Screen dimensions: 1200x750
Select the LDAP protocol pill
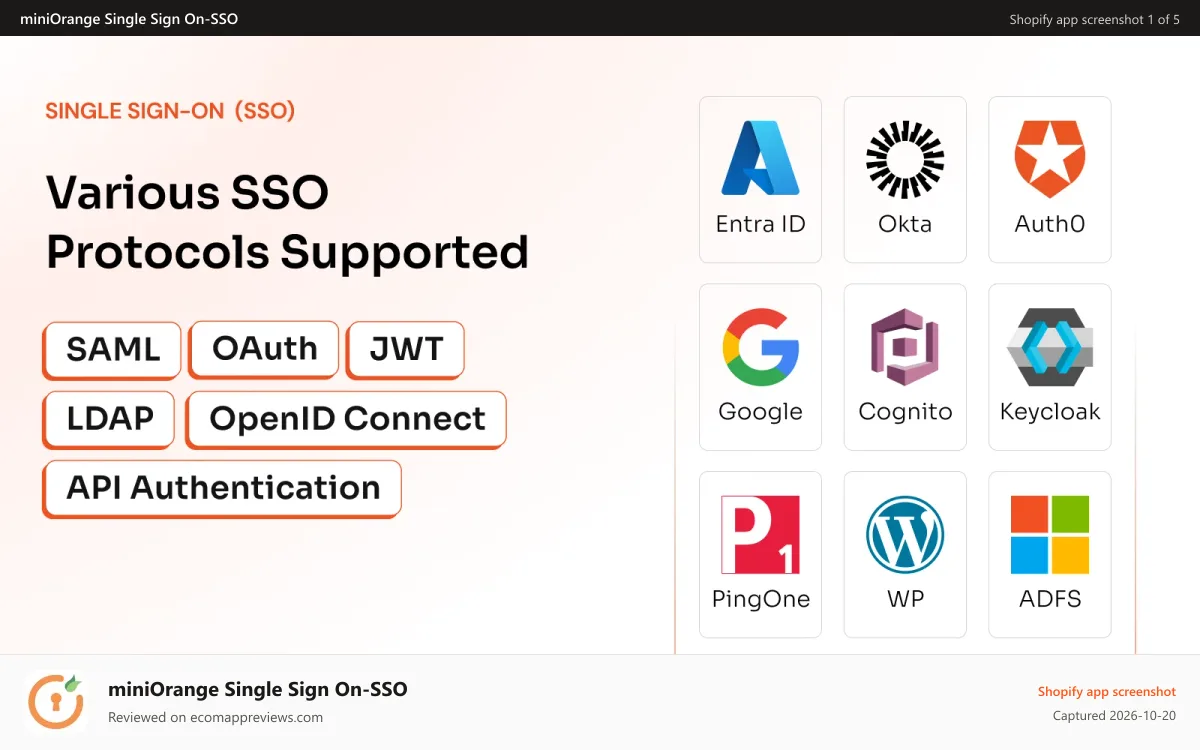109,420
